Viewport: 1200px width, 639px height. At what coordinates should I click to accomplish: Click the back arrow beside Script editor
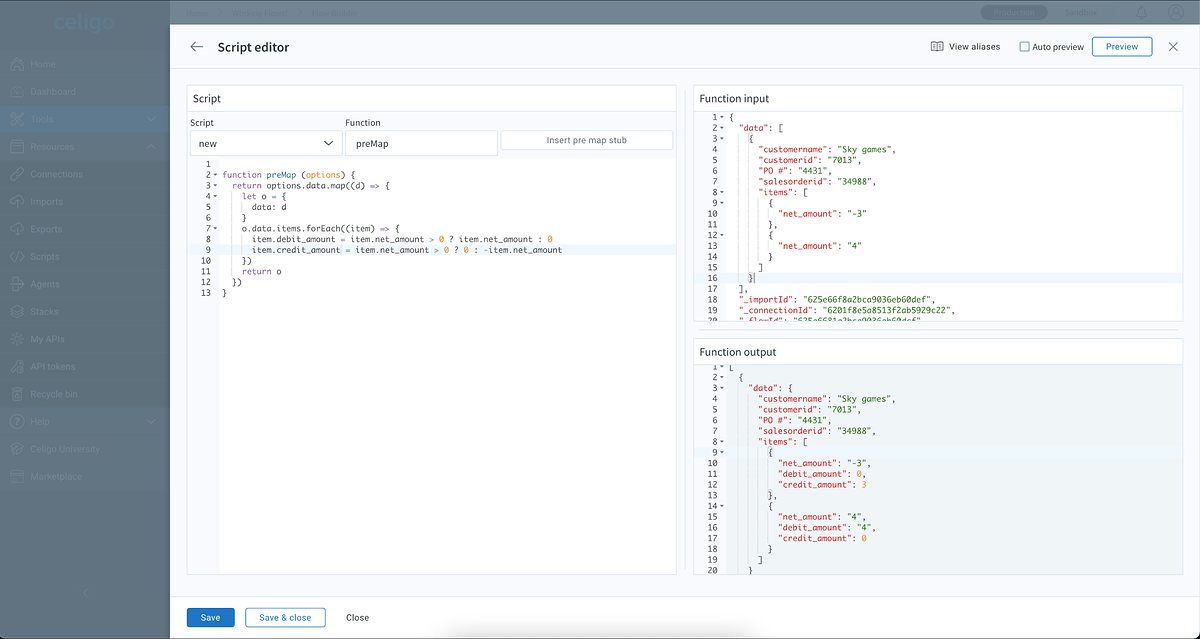[x=196, y=47]
